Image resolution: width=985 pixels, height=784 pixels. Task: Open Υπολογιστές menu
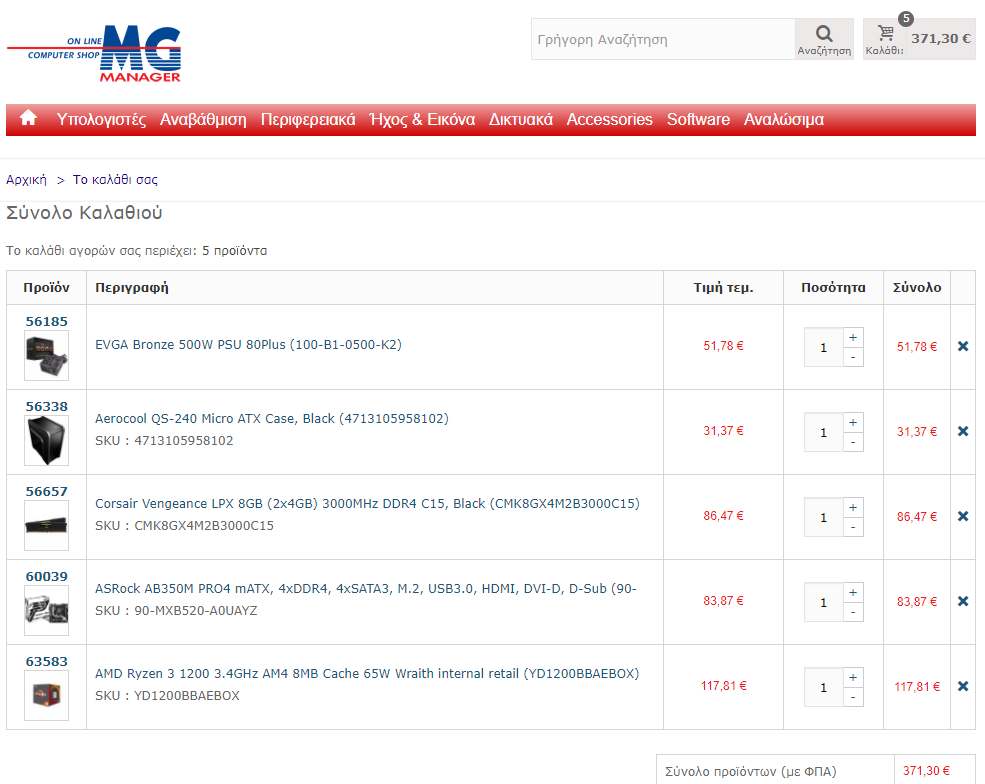point(101,119)
